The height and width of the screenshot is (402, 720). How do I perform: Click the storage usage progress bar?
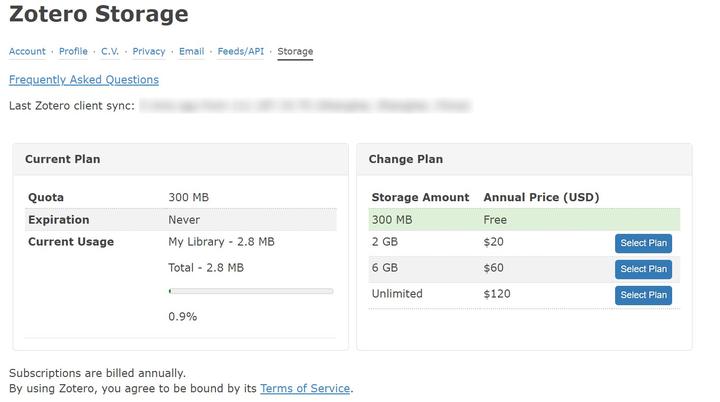[251, 291]
